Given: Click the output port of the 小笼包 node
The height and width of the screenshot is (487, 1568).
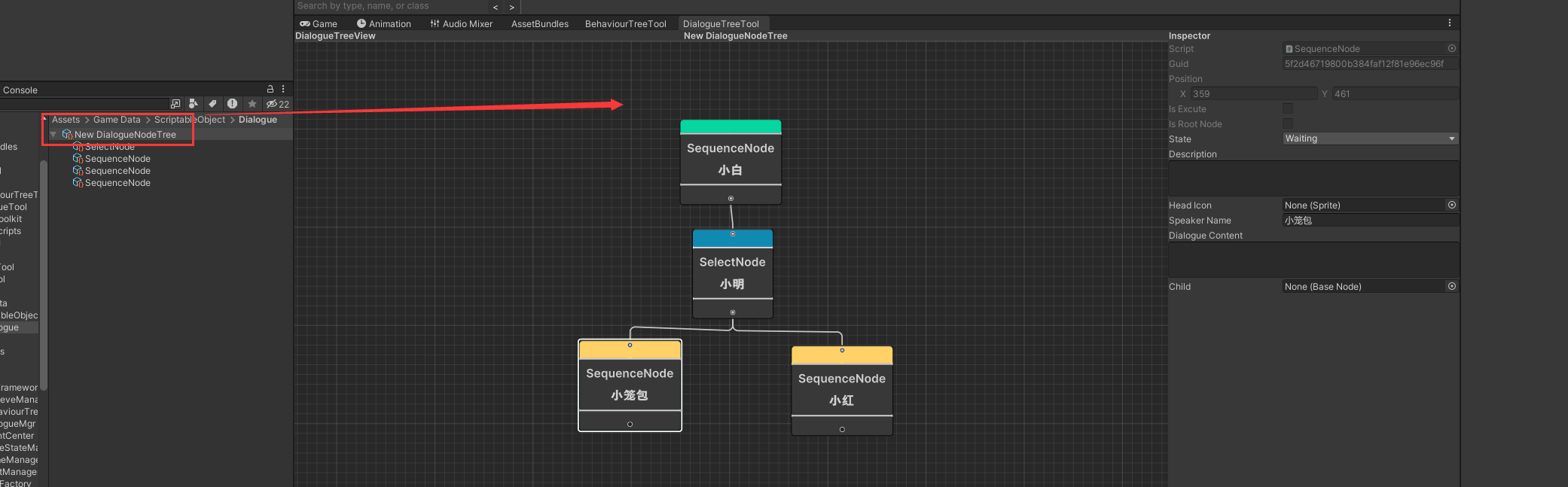Looking at the screenshot, I should point(630,425).
